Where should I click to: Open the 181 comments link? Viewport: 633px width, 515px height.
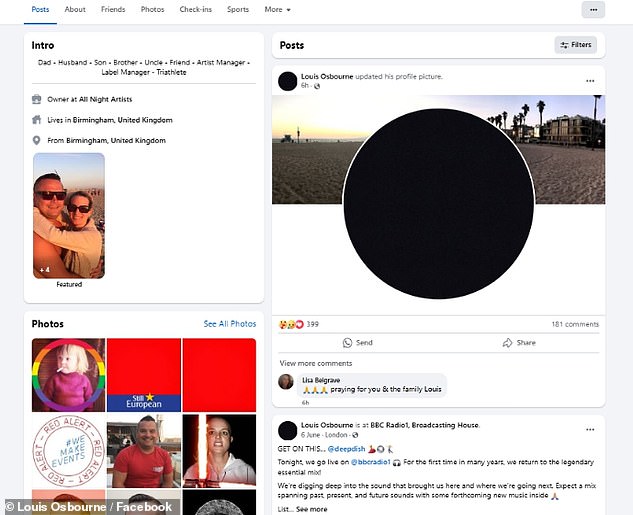575,324
